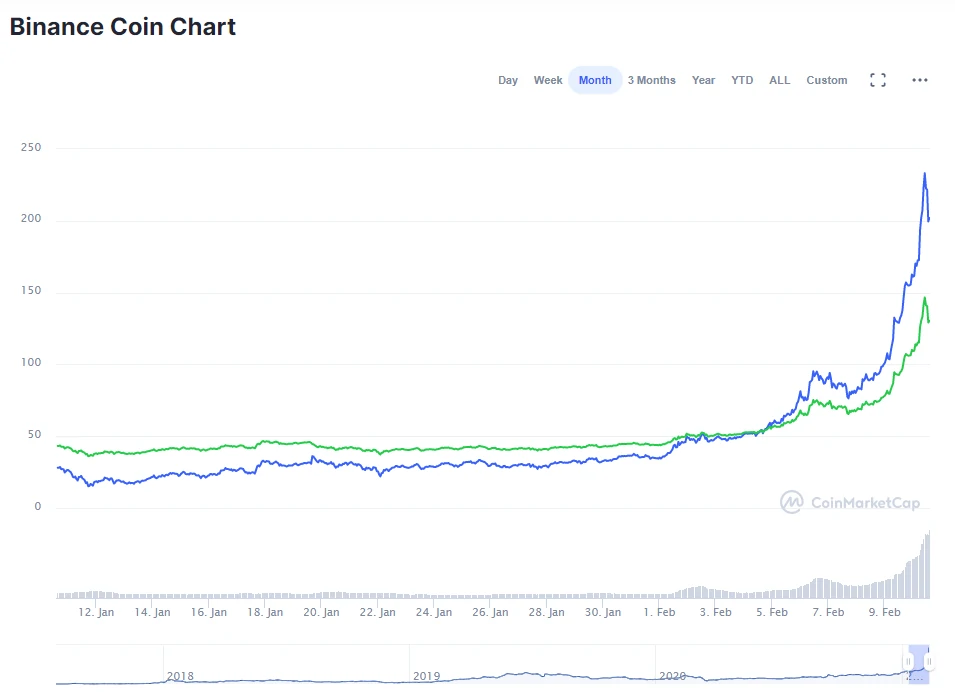Click the 3. Feb date label
This screenshot has width=955, height=692.
[x=716, y=612]
